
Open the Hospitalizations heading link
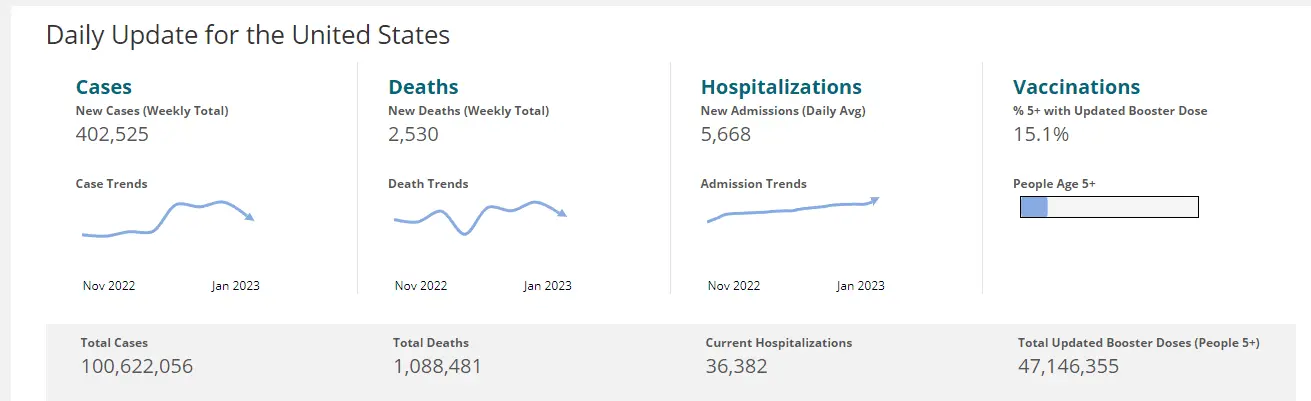coord(781,87)
